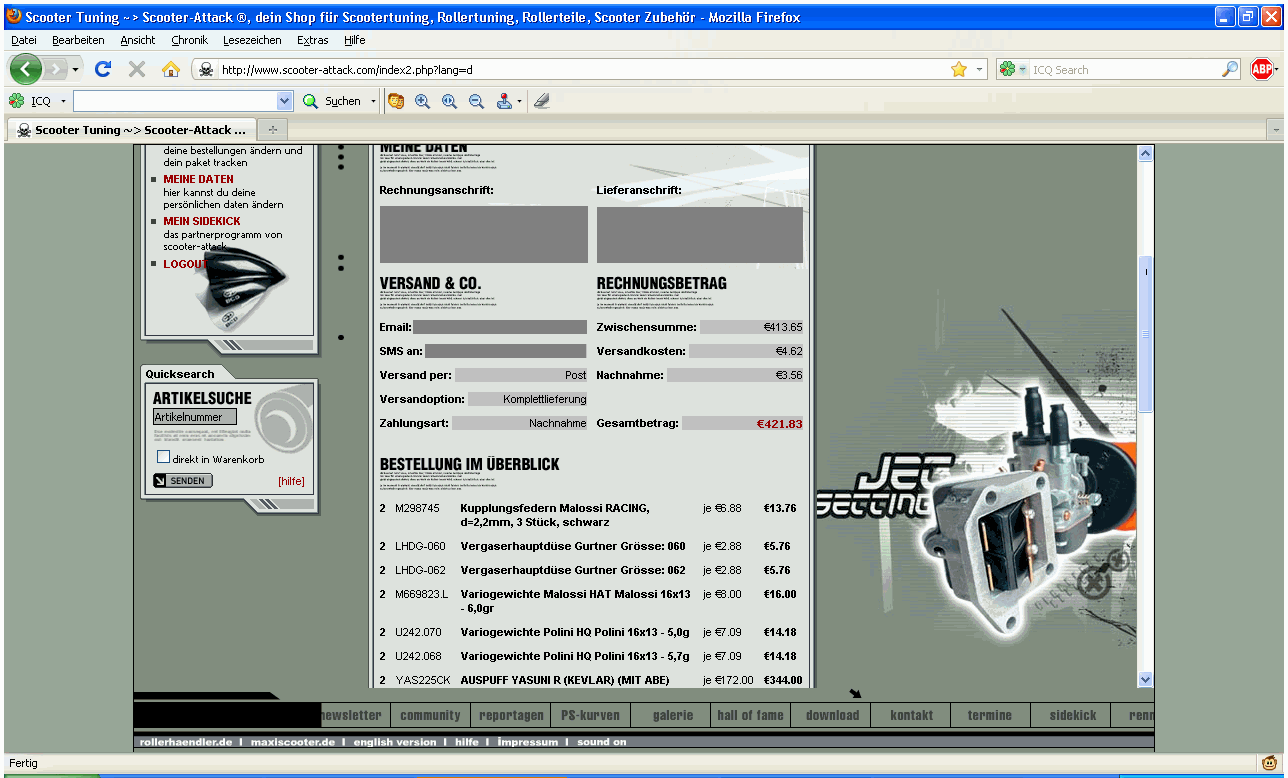Click the Firefox logo in title bar
1288x778 pixels.
click(14, 17)
